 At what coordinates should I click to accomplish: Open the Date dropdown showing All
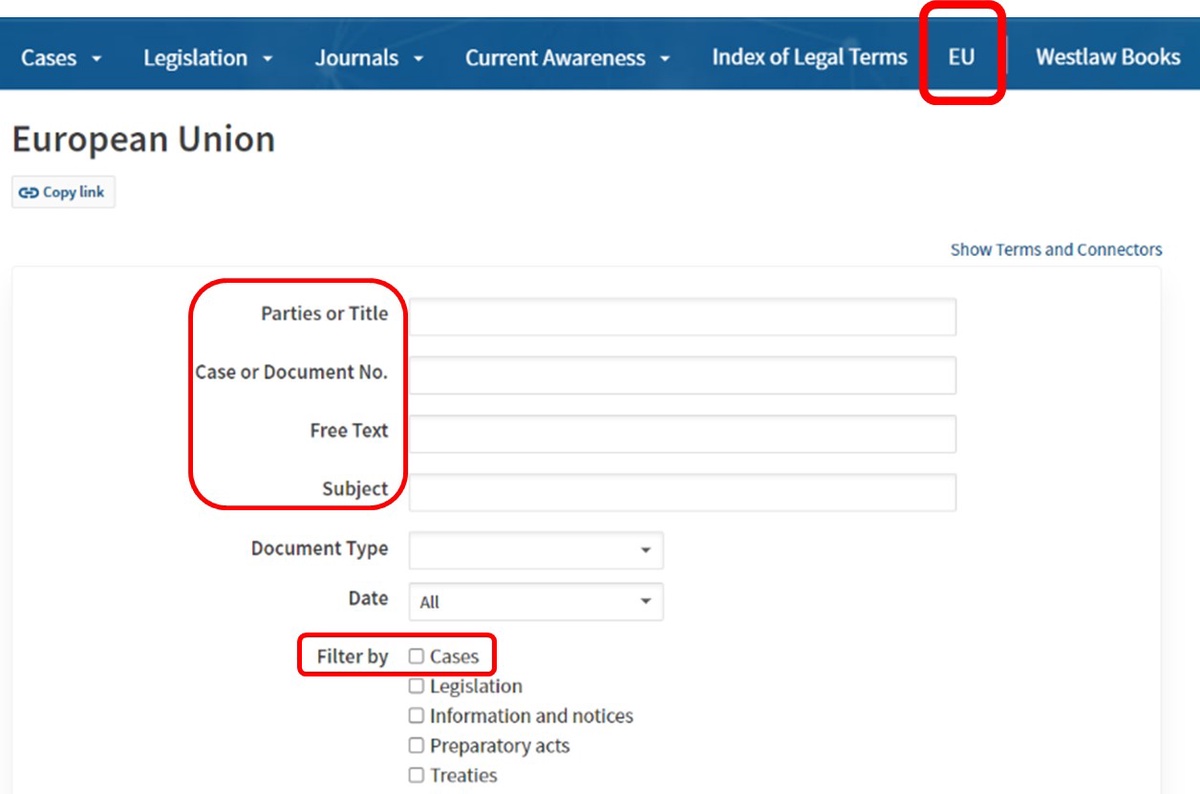pyautogui.click(x=535, y=601)
